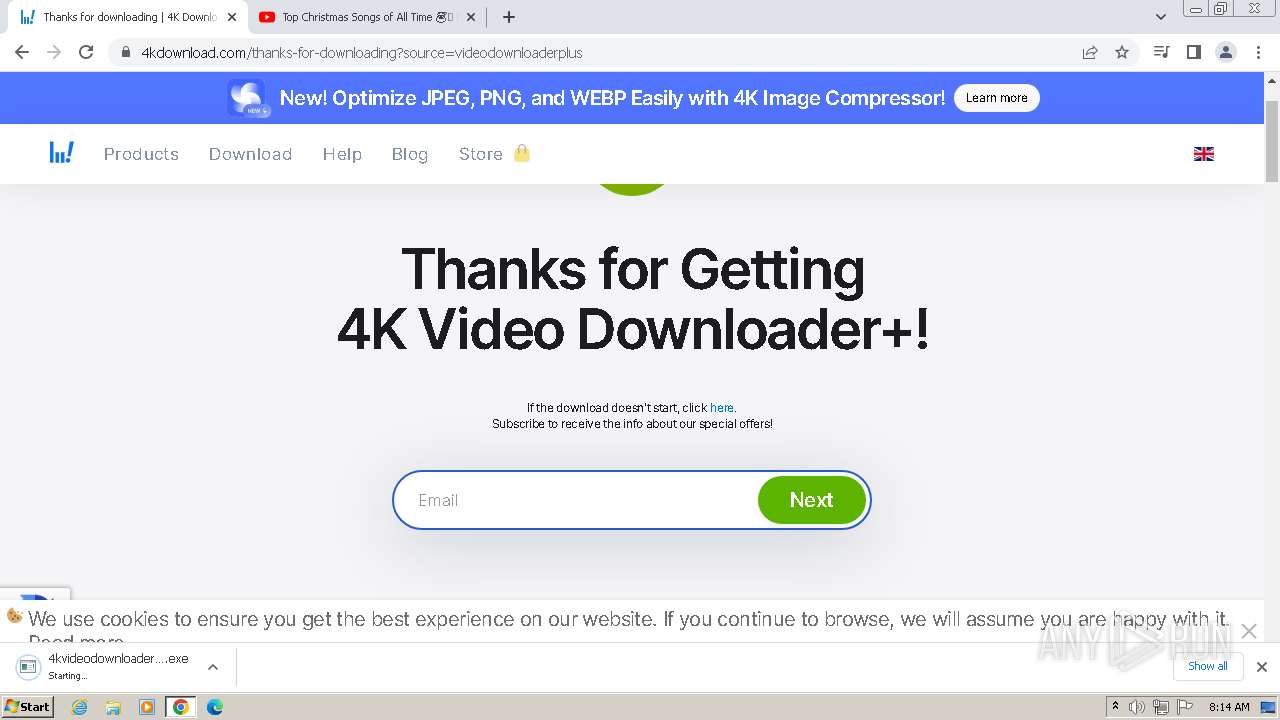Image resolution: width=1280 pixels, height=720 pixels.
Task: Close the Thanks for downloading tab
Action: pyautogui.click(x=232, y=17)
